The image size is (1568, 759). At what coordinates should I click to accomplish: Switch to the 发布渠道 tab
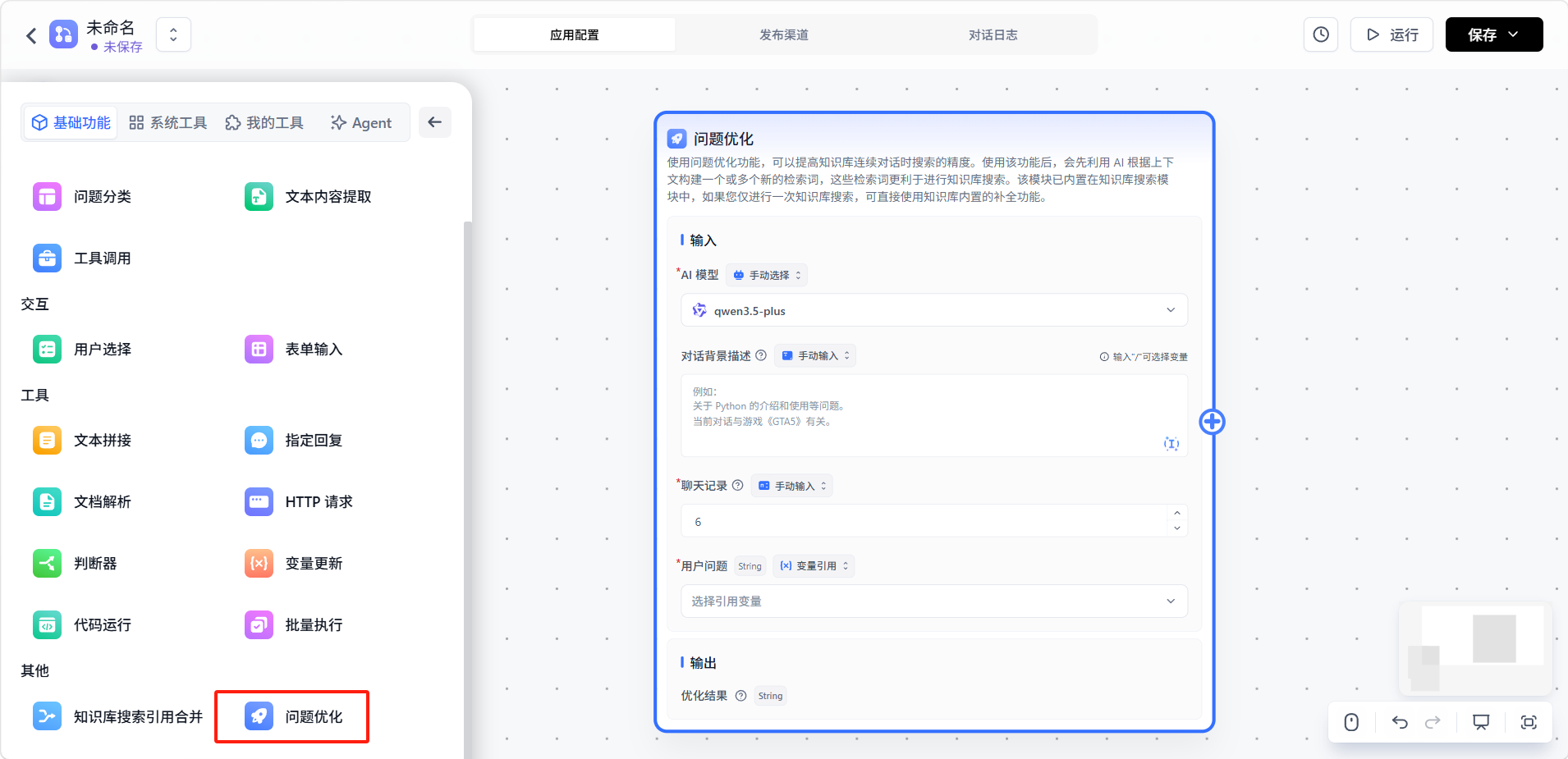coord(783,35)
